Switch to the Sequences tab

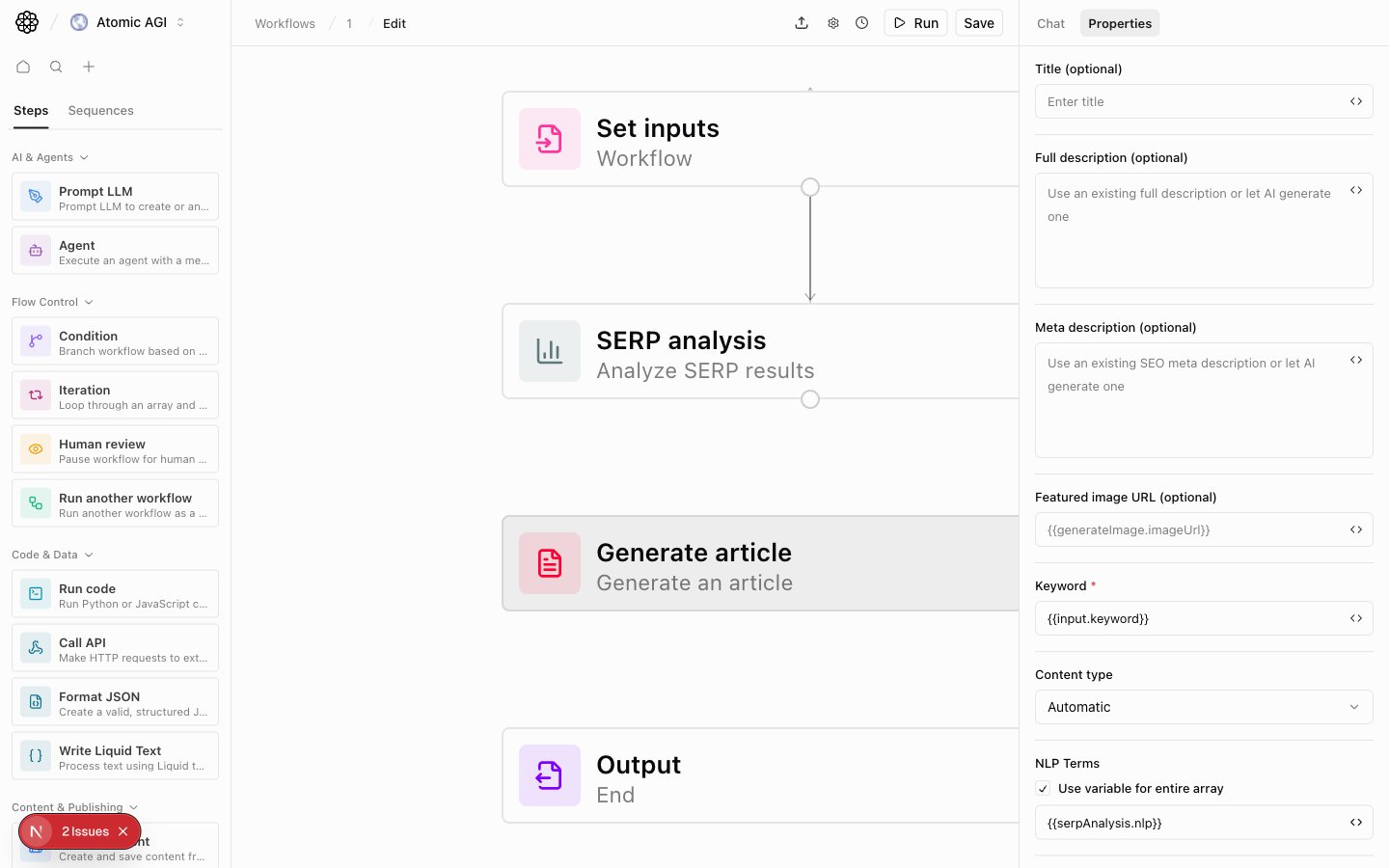pos(100,111)
